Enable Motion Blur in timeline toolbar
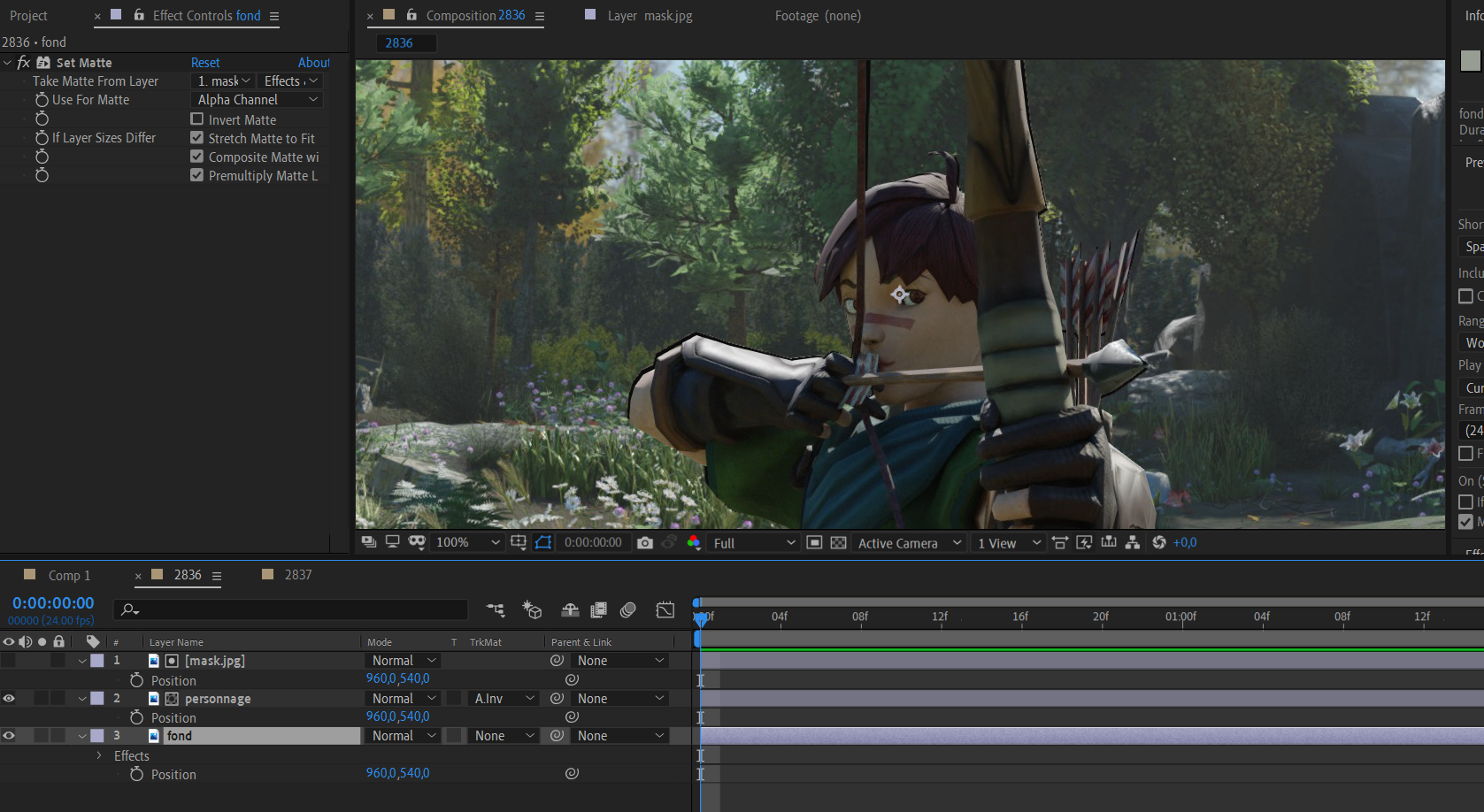1484x812 pixels. click(x=628, y=609)
